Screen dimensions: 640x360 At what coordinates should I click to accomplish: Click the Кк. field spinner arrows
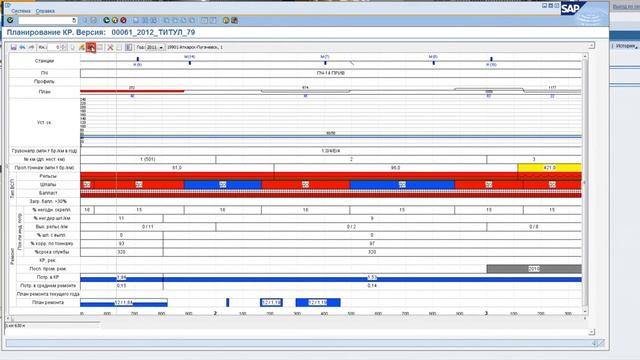(63, 47)
